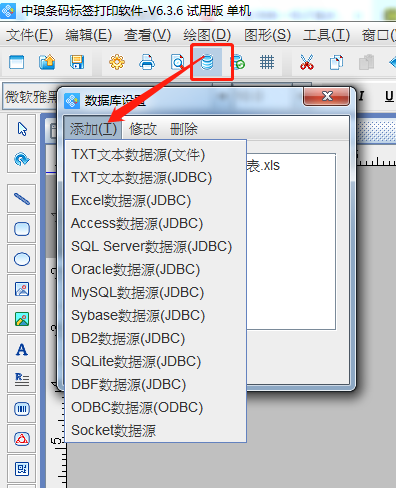Viewport: 396px width, 488px height.
Task: Choose SQLite数据源(JDBC) option
Action: (x=156, y=362)
